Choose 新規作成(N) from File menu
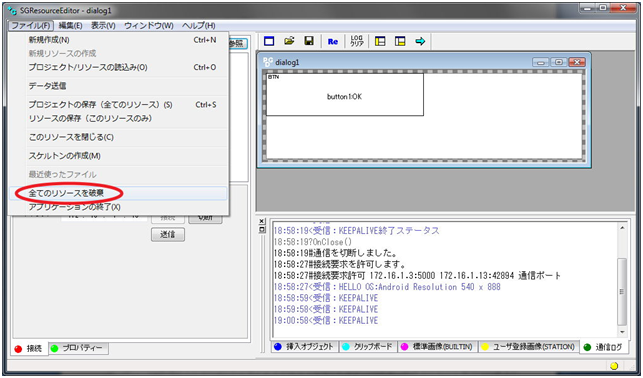 click(118, 40)
